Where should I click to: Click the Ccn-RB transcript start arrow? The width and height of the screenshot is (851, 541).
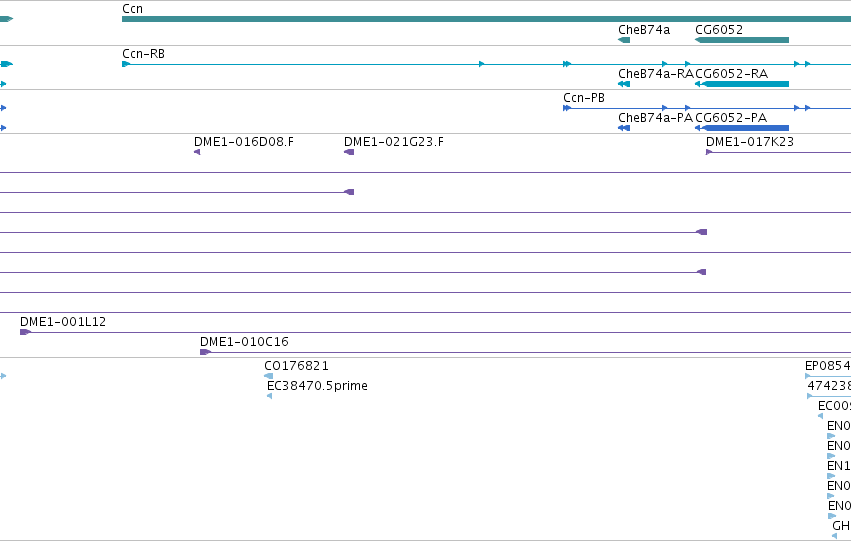click(x=126, y=64)
